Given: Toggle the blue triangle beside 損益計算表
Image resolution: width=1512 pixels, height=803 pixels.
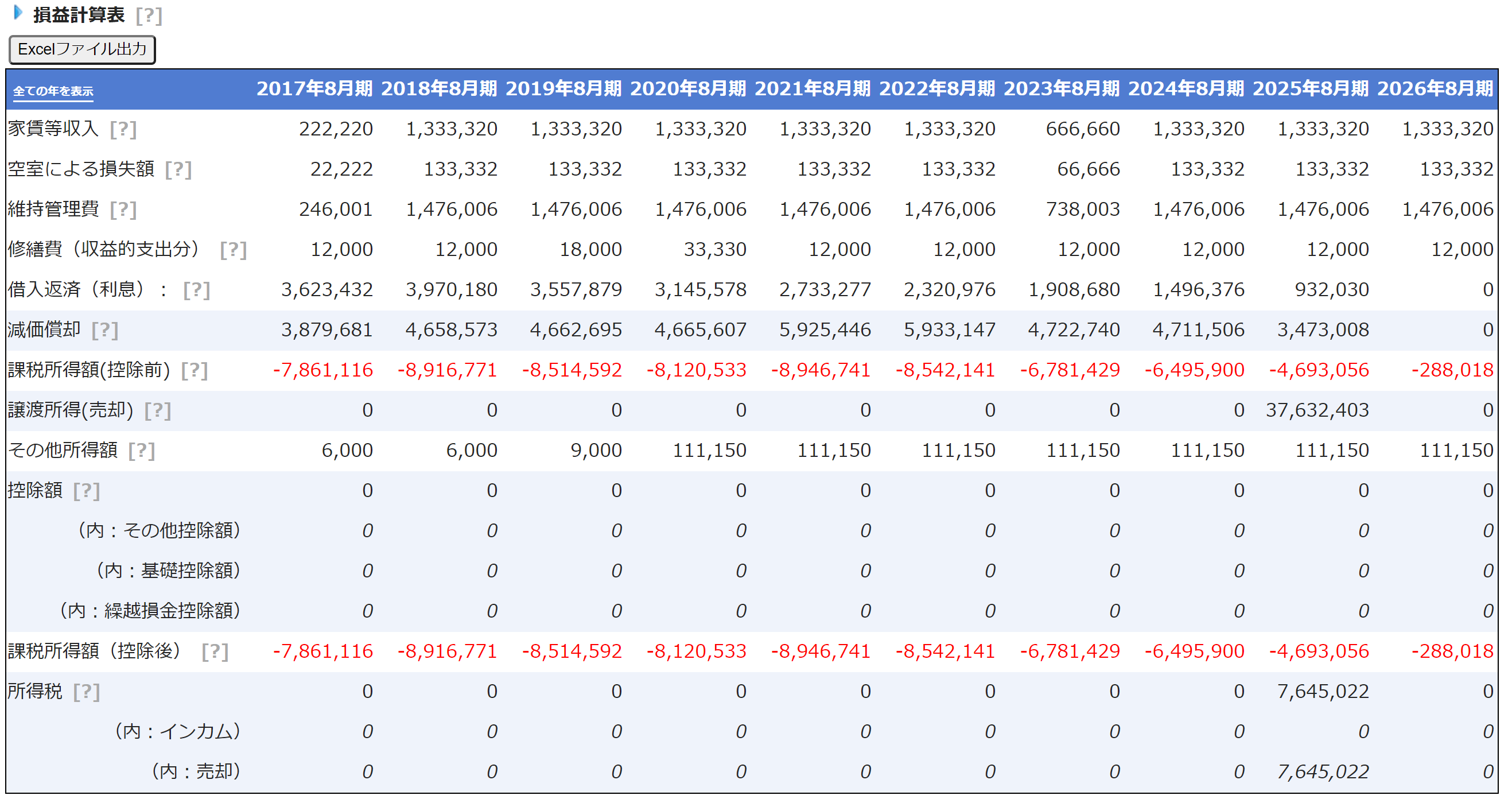Looking at the screenshot, I should 18,12.
